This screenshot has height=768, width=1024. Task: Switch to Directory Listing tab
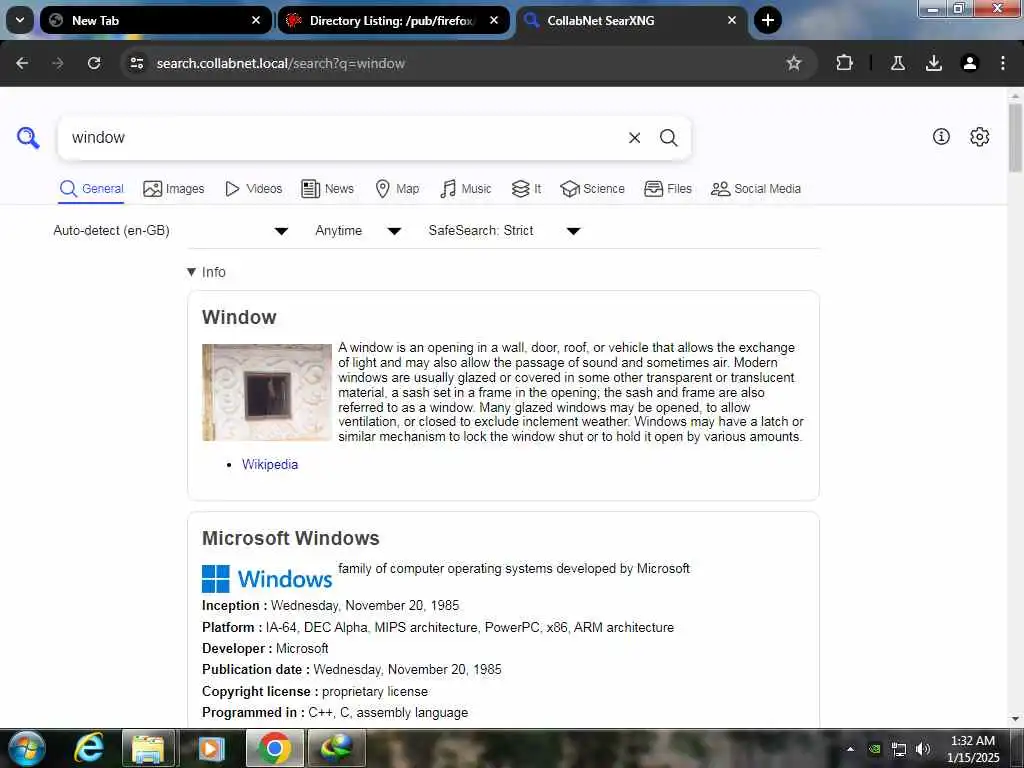point(394,20)
